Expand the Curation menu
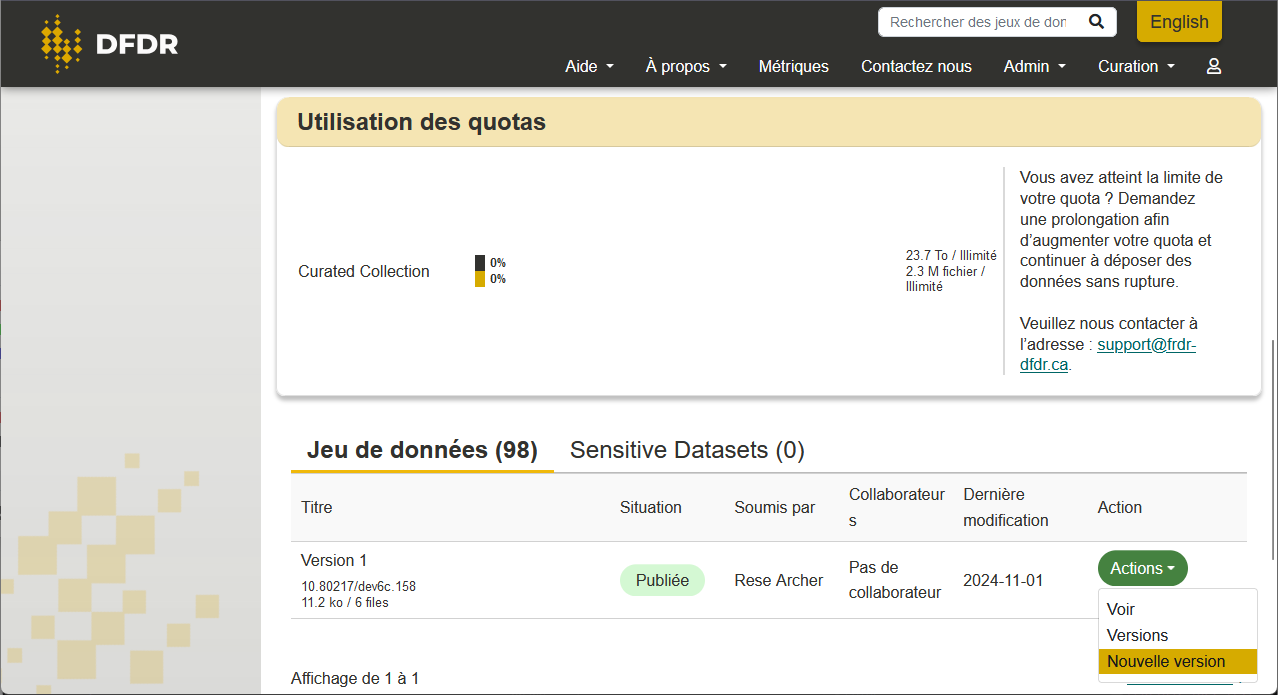Image resolution: width=1278 pixels, height=695 pixels. coord(1136,66)
